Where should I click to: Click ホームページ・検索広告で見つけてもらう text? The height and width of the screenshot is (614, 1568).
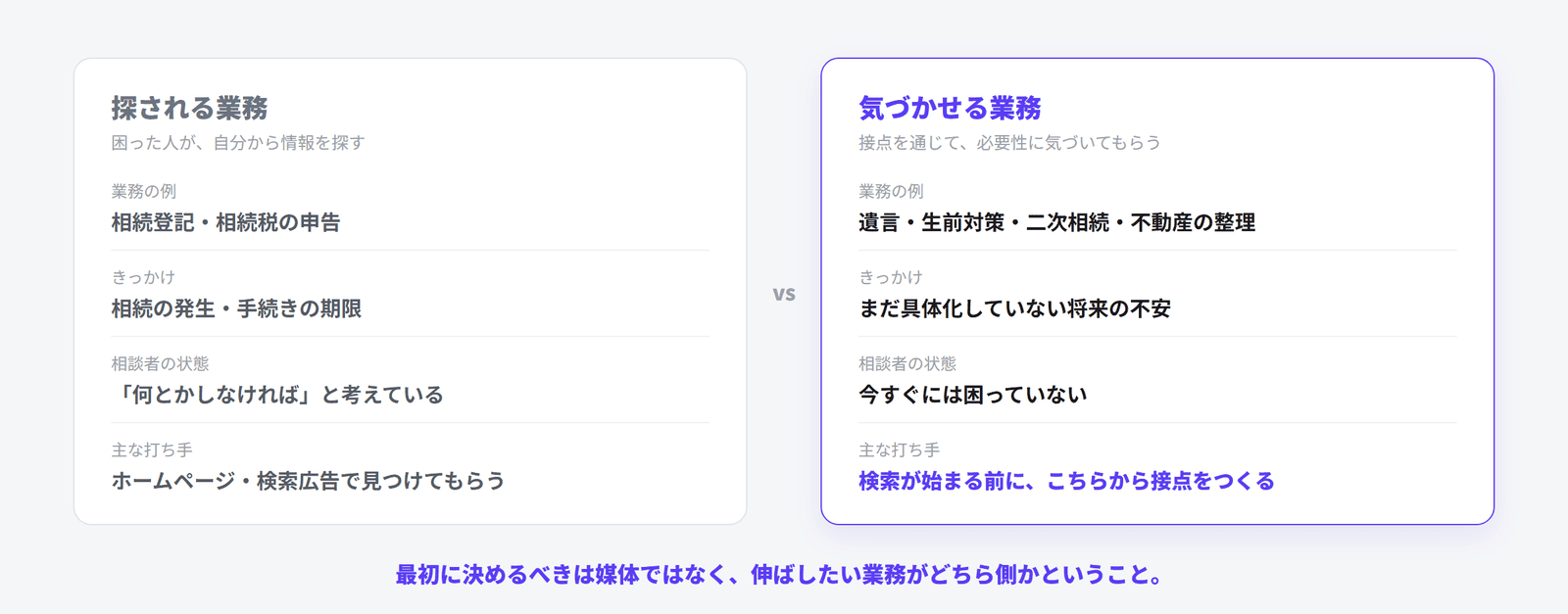(308, 481)
